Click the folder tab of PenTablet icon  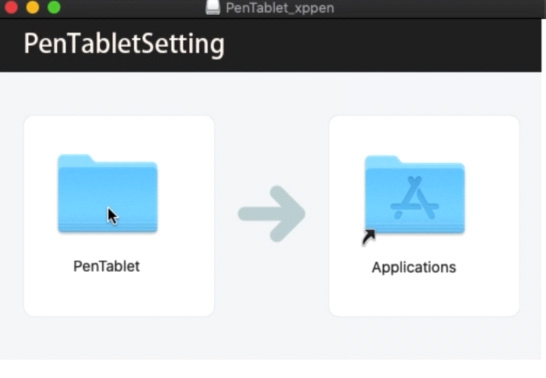tap(75, 159)
